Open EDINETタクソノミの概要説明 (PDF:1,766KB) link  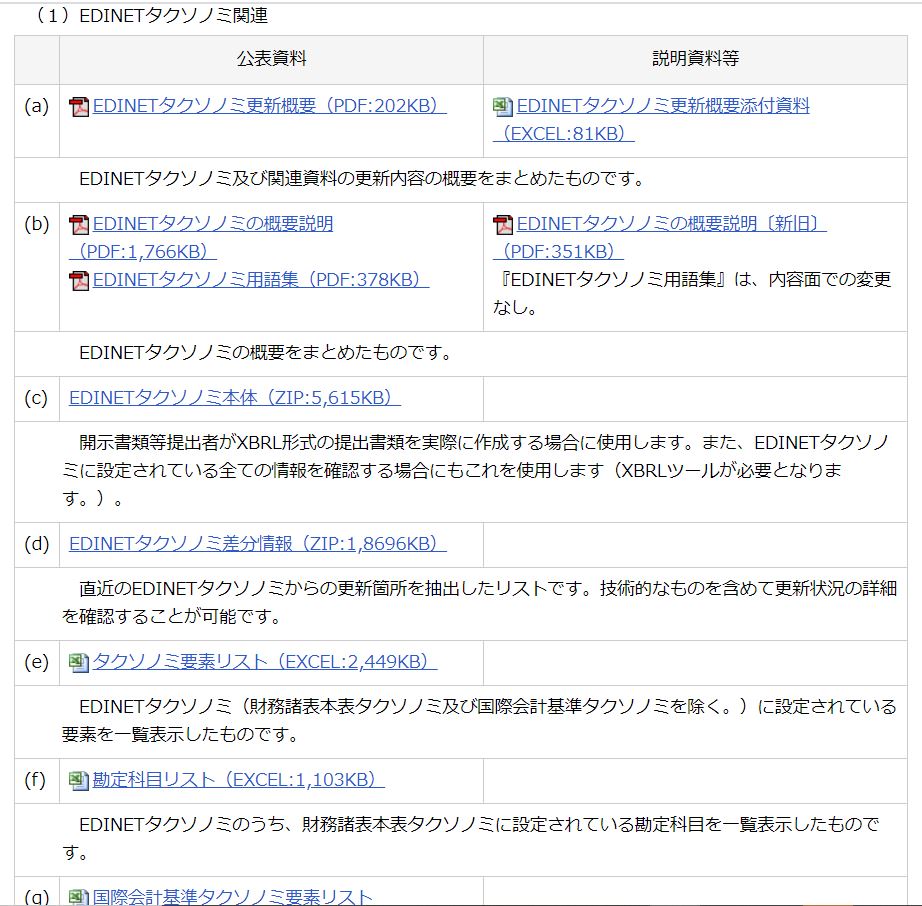pyautogui.click(x=201, y=238)
